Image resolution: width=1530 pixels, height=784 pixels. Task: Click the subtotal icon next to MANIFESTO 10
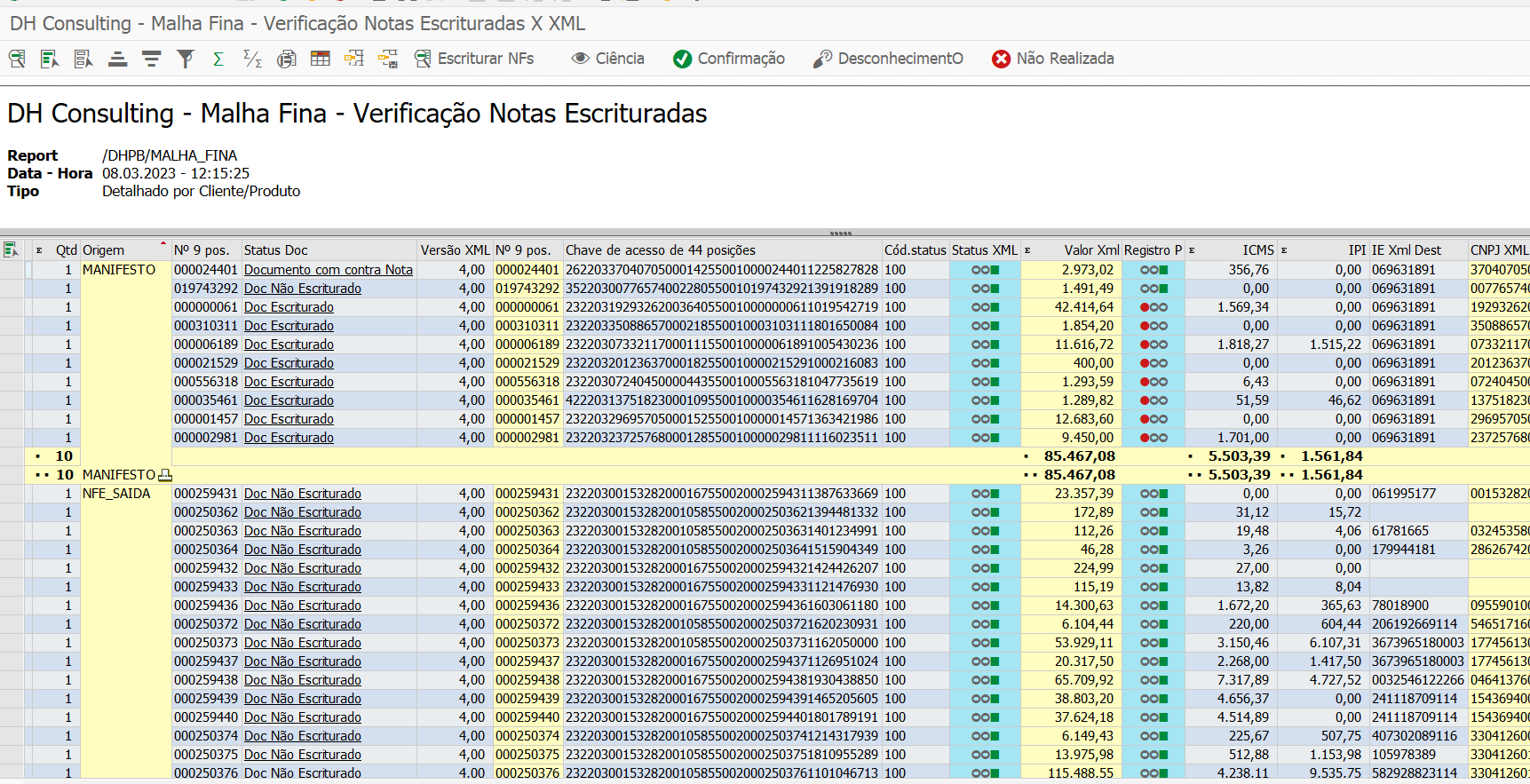[165, 475]
